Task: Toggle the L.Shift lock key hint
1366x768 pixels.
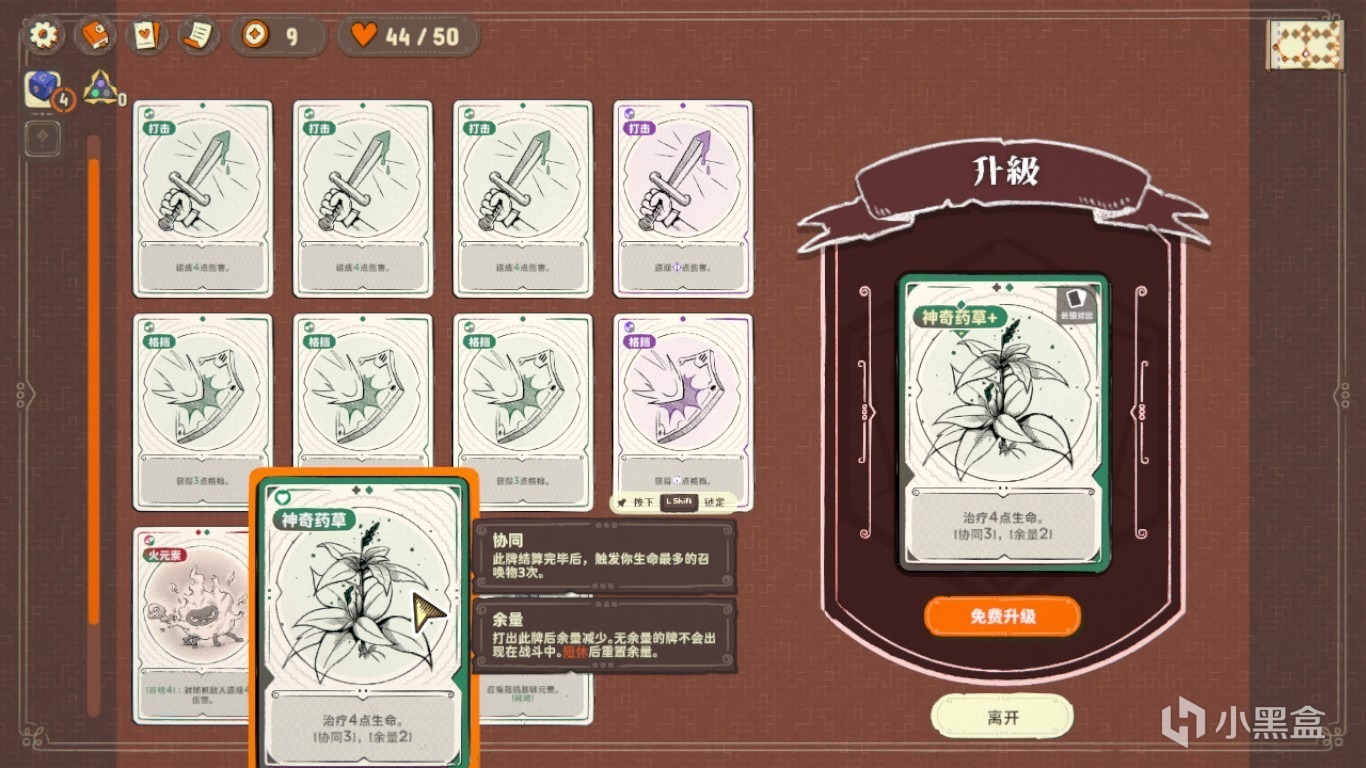Action: point(677,502)
